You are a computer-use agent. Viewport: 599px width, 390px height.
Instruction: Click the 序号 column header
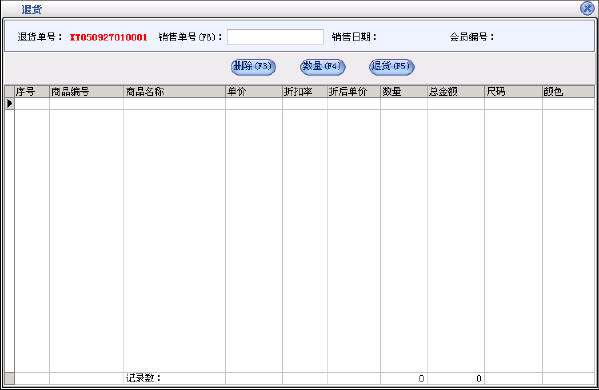[x=32, y=92]
